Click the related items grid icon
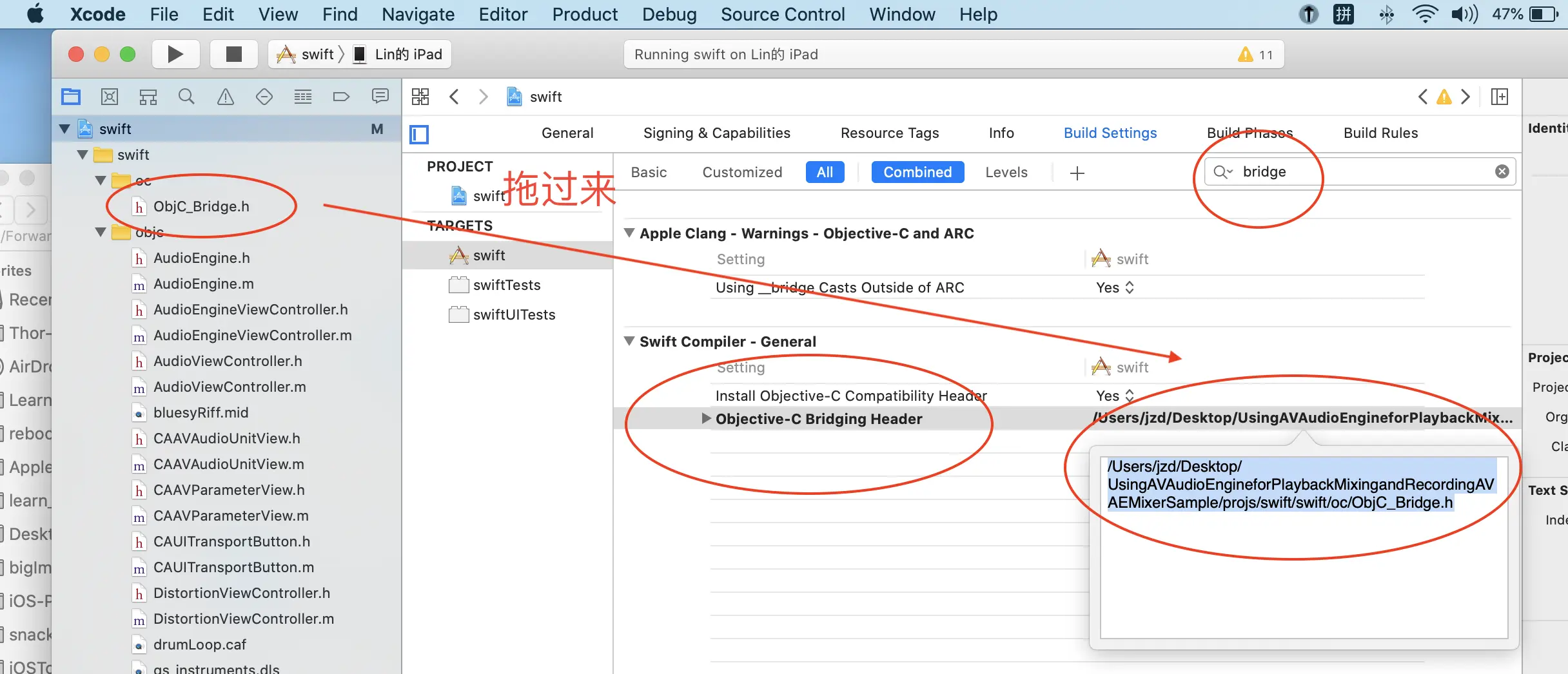This screenshot has width=1568, height=674. (420, 97)
